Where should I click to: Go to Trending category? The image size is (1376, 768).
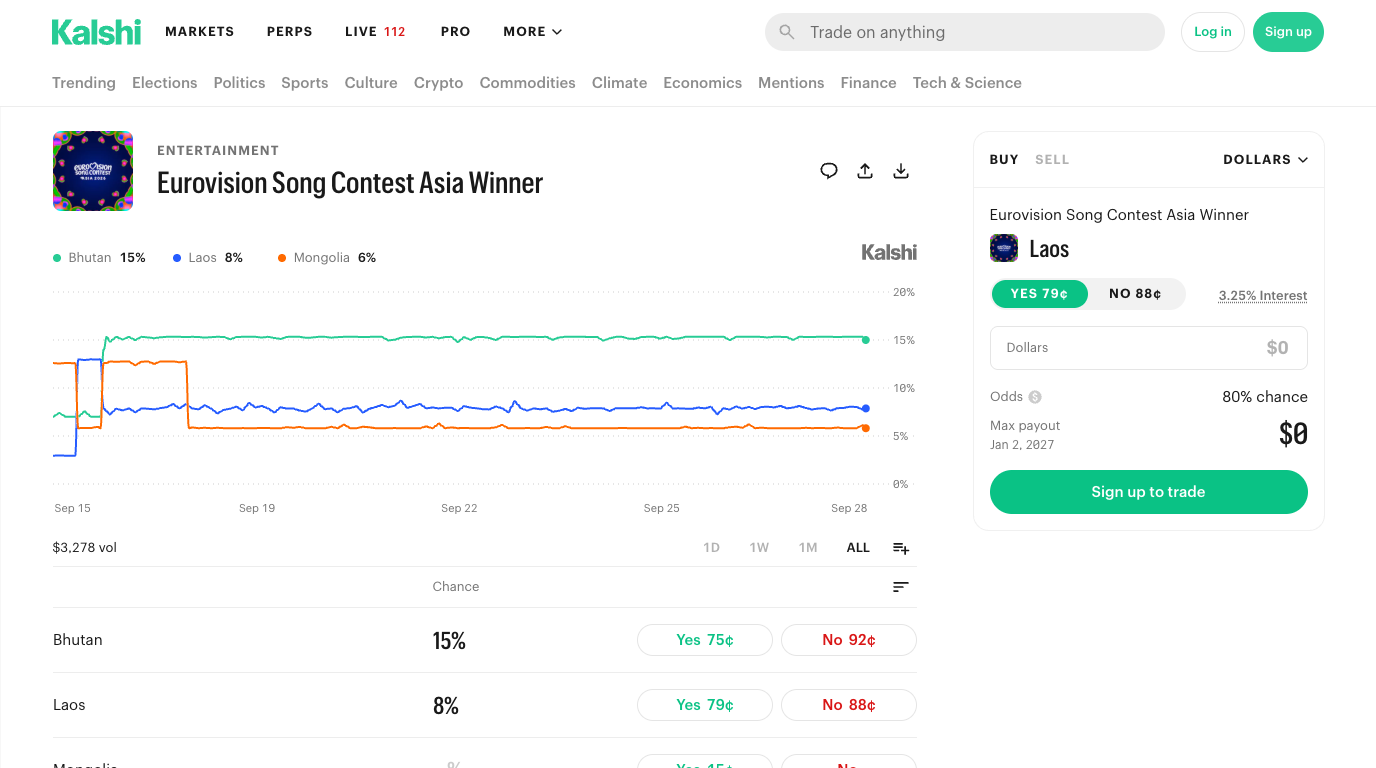click(84, 83)
